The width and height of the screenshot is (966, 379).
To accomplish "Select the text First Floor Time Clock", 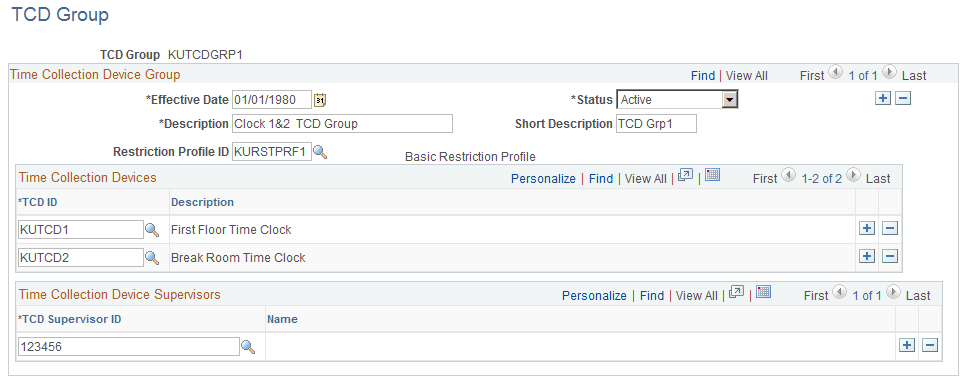I will pyautogui.click(x=231, y=230).
